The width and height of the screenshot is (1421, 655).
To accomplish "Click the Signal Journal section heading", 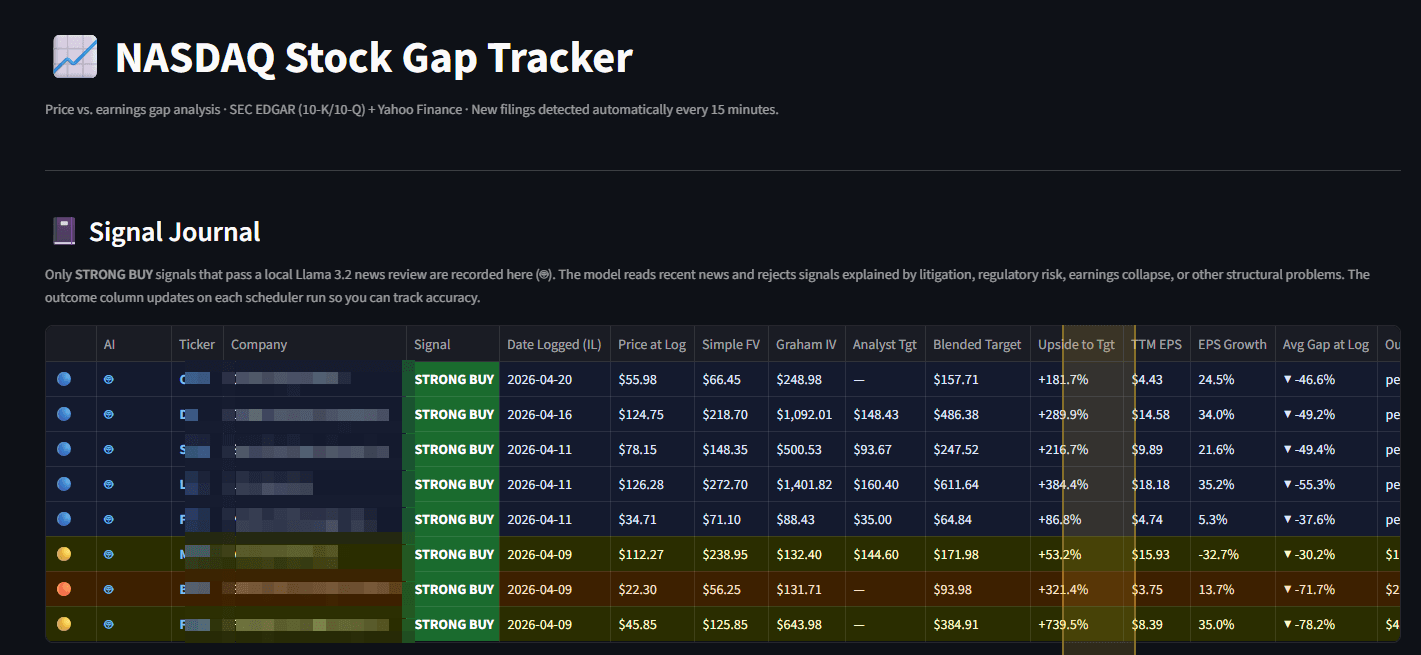I will pos(174,232).
